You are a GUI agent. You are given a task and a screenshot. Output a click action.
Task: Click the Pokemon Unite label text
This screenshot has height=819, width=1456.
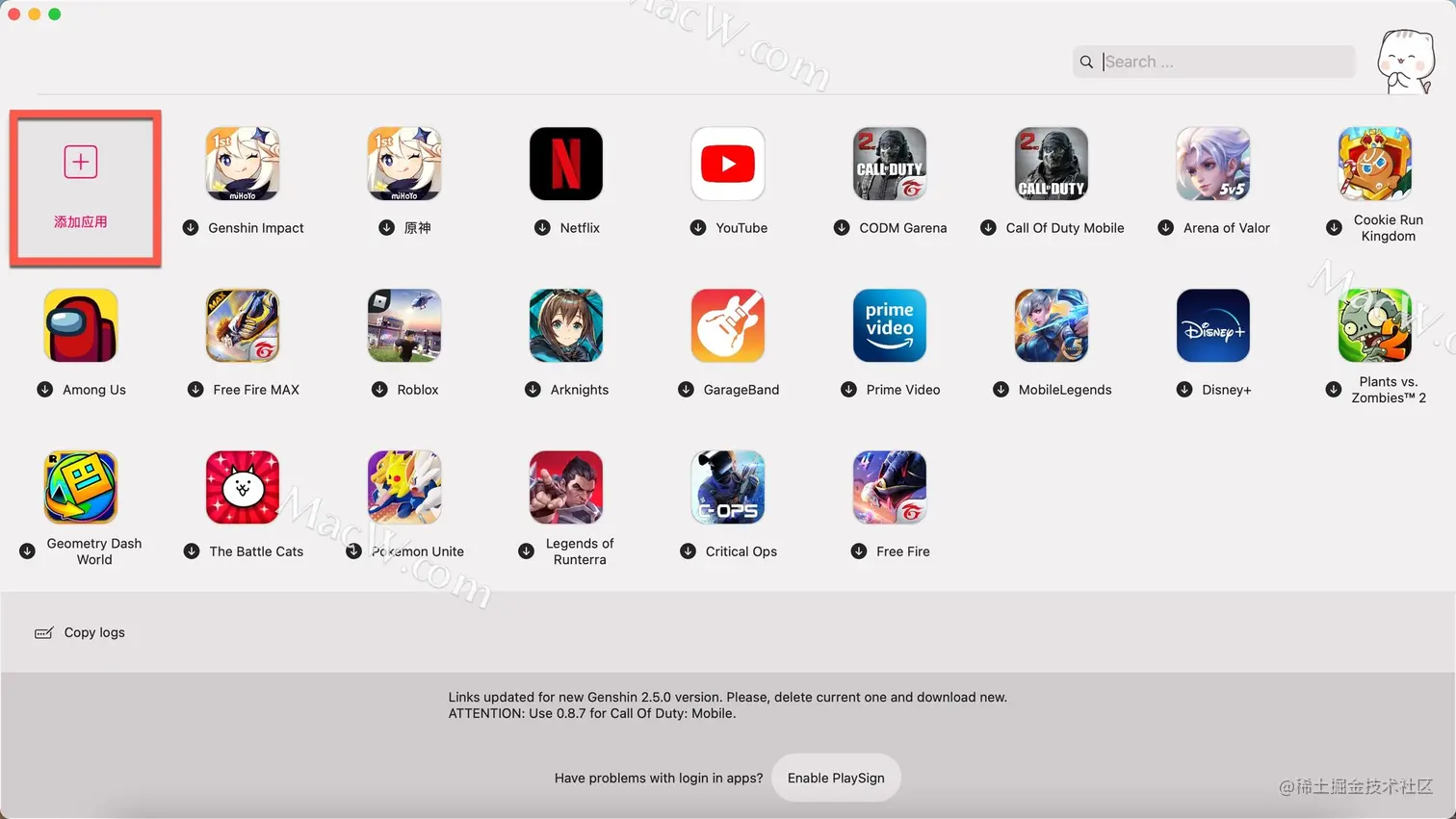(x=418, y=551)
